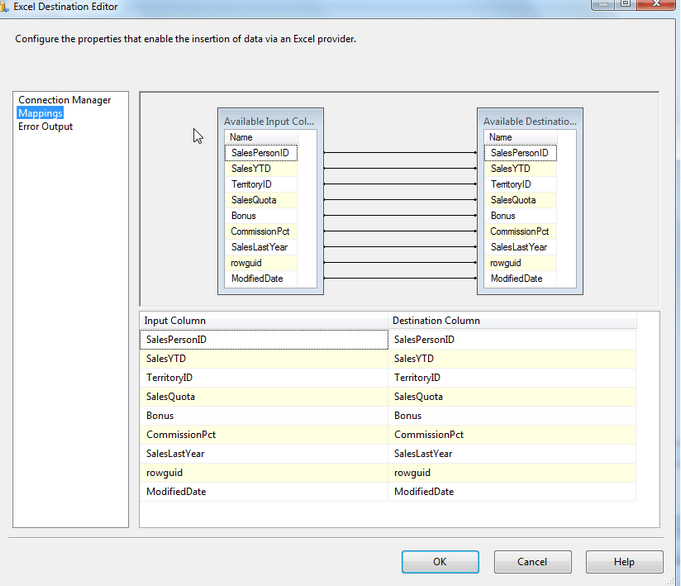The image size is (681, 586).
Task: Click the Destination Column grid header
Action: pyautogui.click(x=512, y=321)
